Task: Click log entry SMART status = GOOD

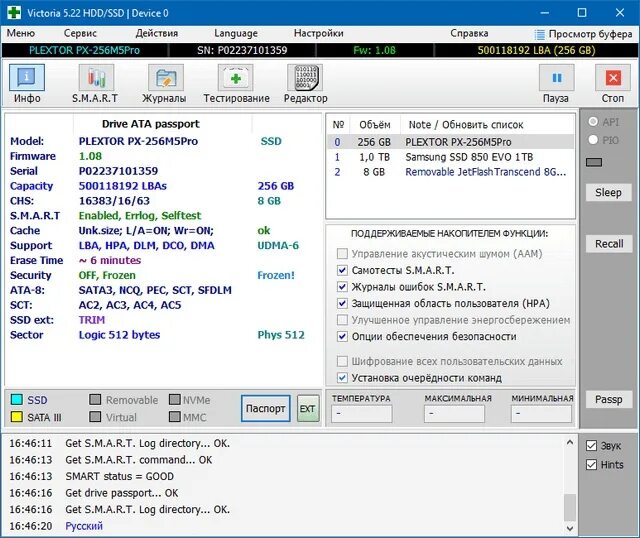Action: tap(120, 476)
